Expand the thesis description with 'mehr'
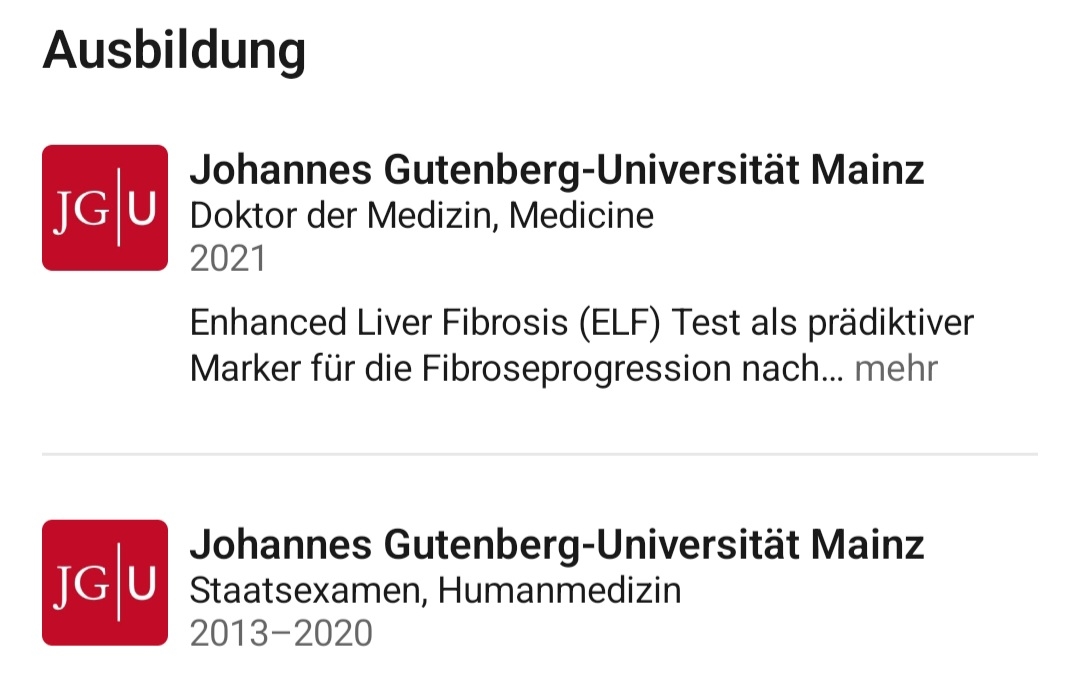Viewport: 1080px width, 683px height. (896, 369)
